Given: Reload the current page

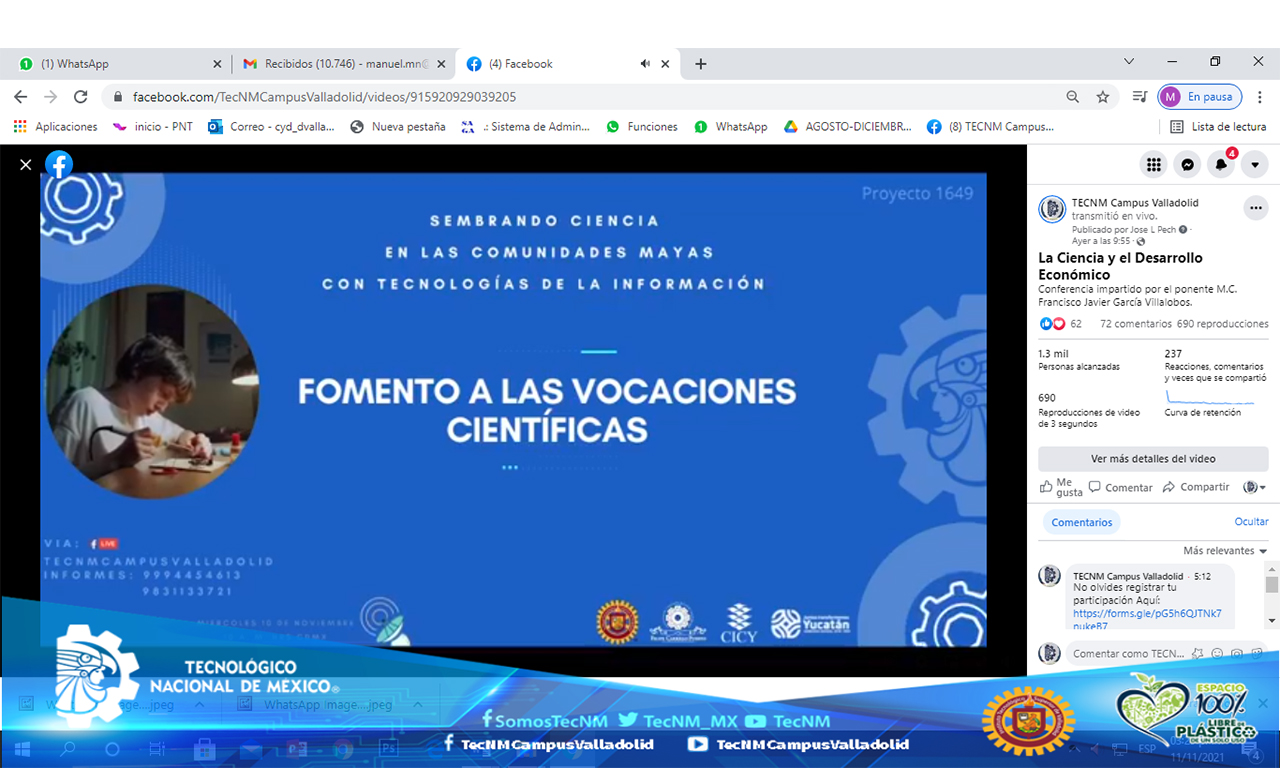Looking at the screenshot, I should 81,97.
